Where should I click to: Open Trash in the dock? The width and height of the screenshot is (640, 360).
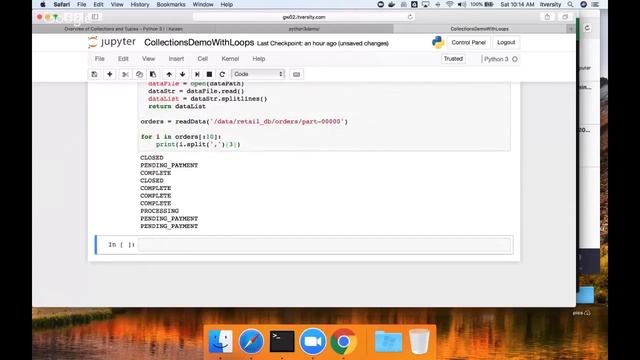click(x=419, y=341)
